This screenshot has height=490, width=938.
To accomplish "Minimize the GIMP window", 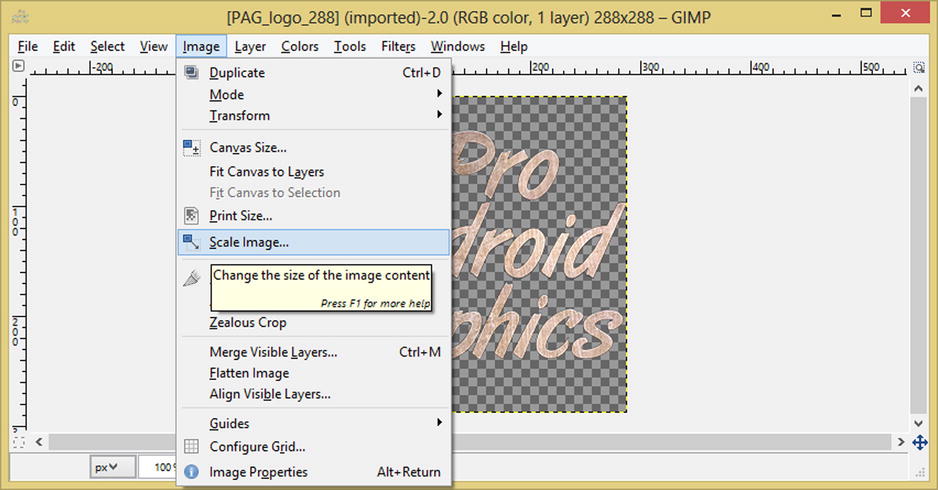I will (837, 14).
